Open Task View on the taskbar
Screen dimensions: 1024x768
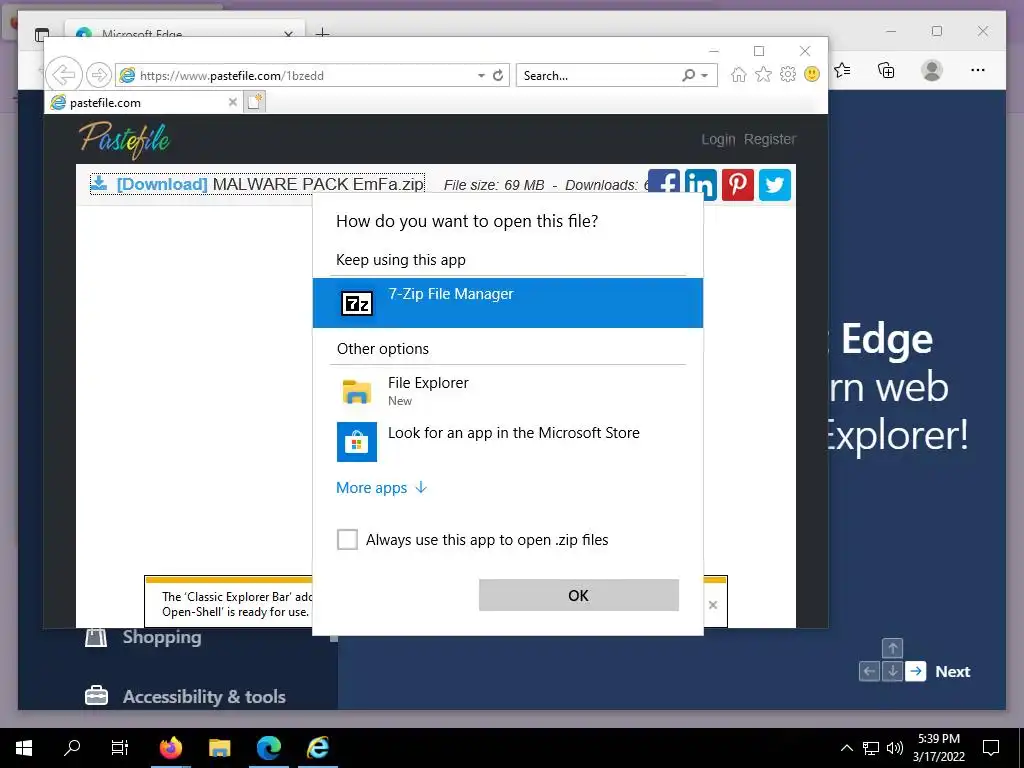120,748
